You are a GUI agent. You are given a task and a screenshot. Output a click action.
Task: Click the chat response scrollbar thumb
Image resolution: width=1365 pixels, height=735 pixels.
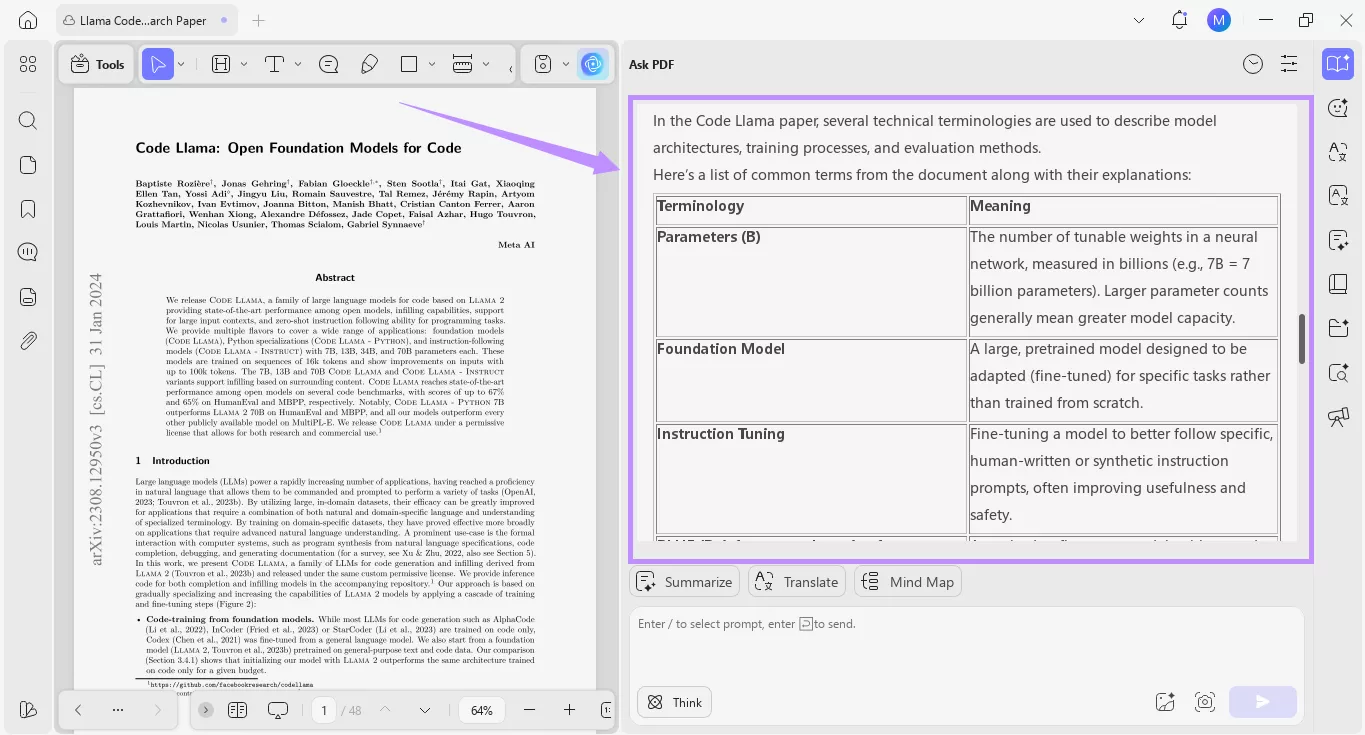point(1301,339)
